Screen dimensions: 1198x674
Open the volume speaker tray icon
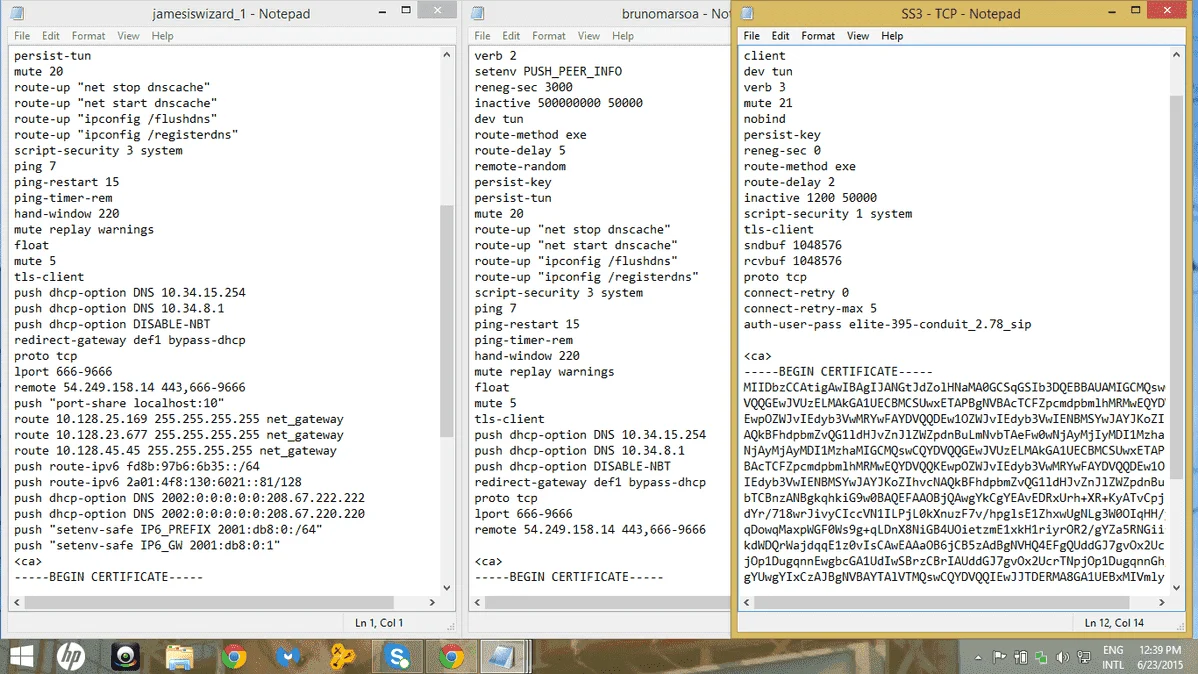[x=1062, y=657]
